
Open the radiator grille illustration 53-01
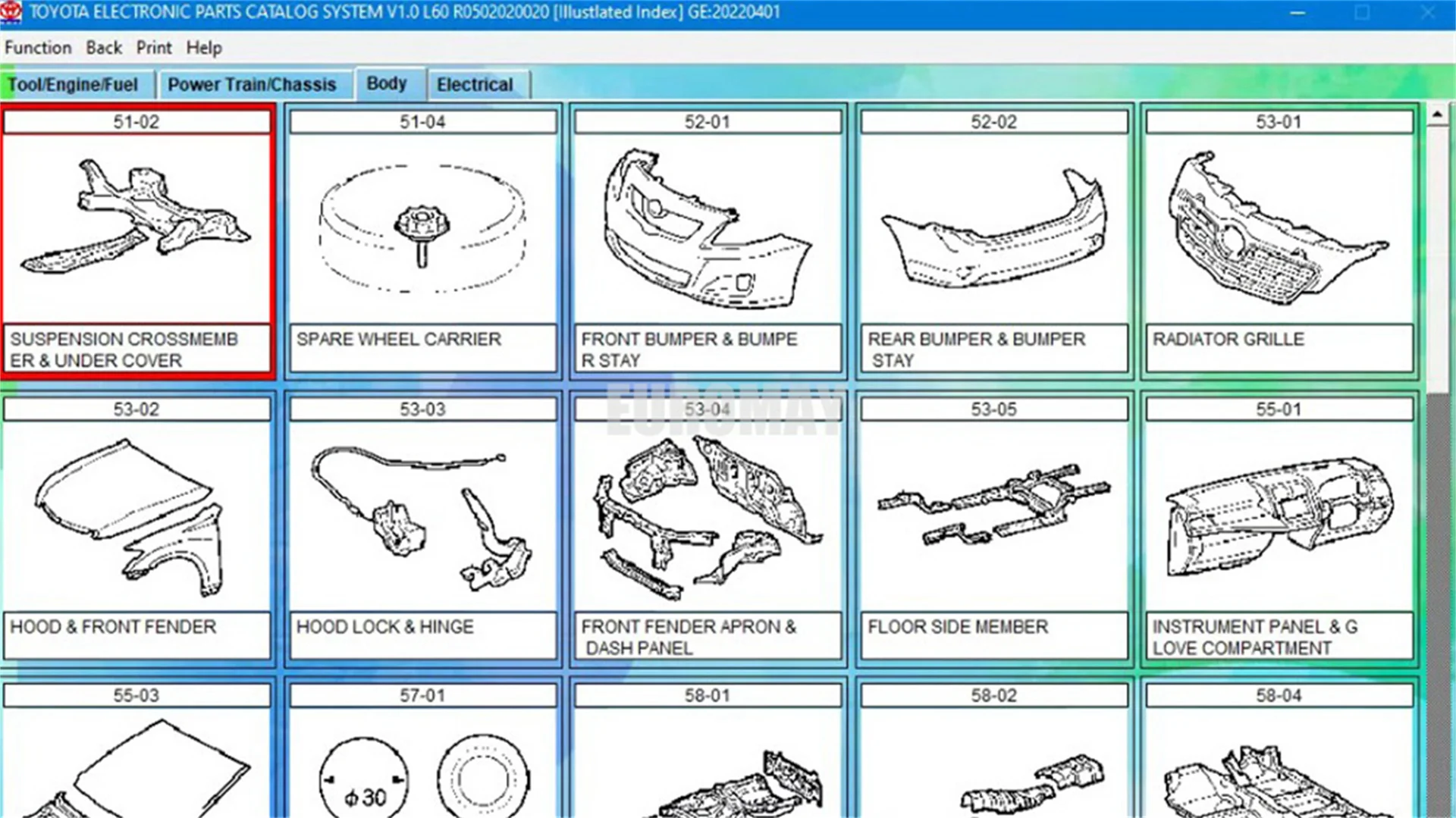1279,229
